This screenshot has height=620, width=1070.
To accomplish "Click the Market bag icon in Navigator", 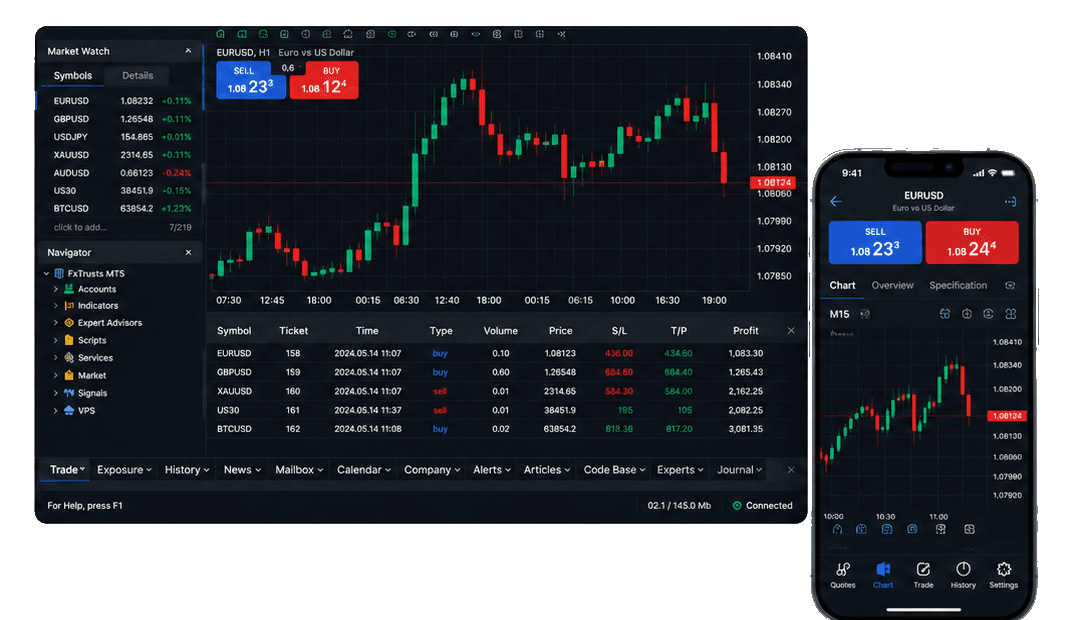I will click(x=69, y=375).
